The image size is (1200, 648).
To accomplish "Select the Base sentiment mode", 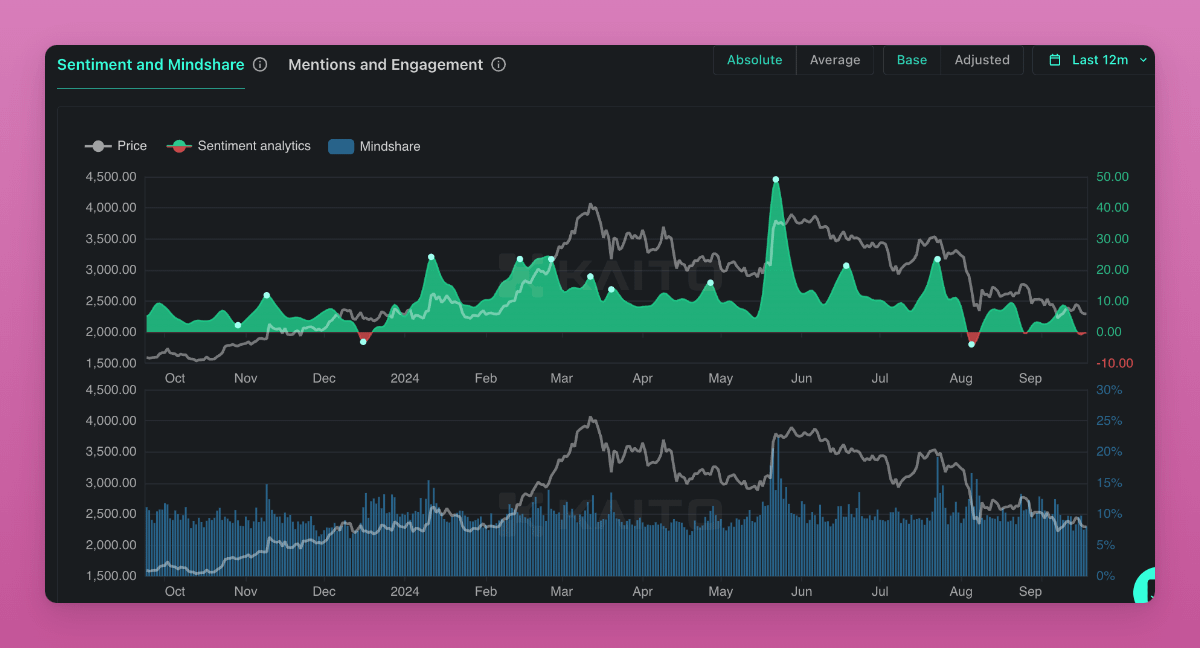I will pos(911,60).
